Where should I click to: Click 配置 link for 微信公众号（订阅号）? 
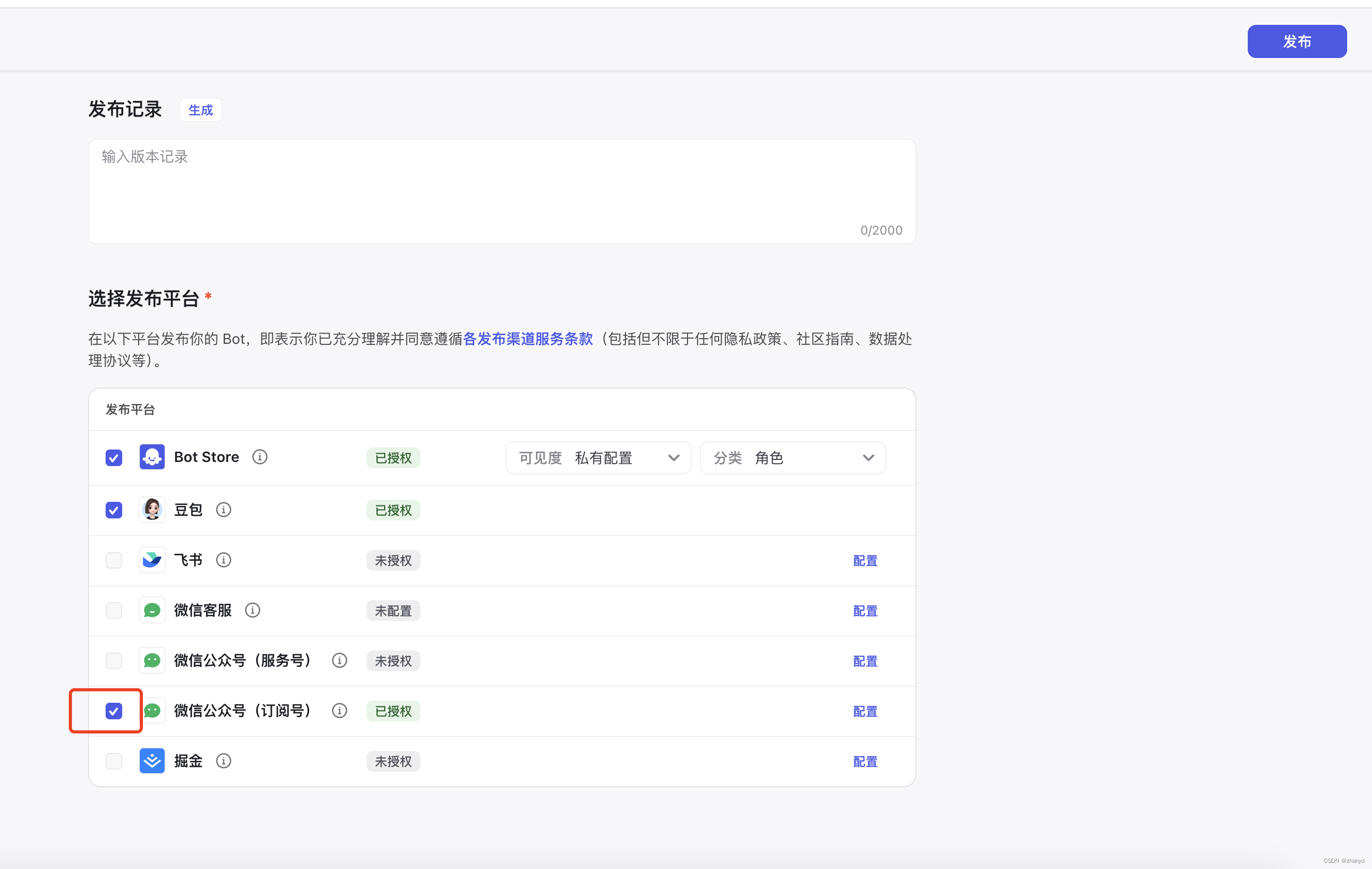865,711
